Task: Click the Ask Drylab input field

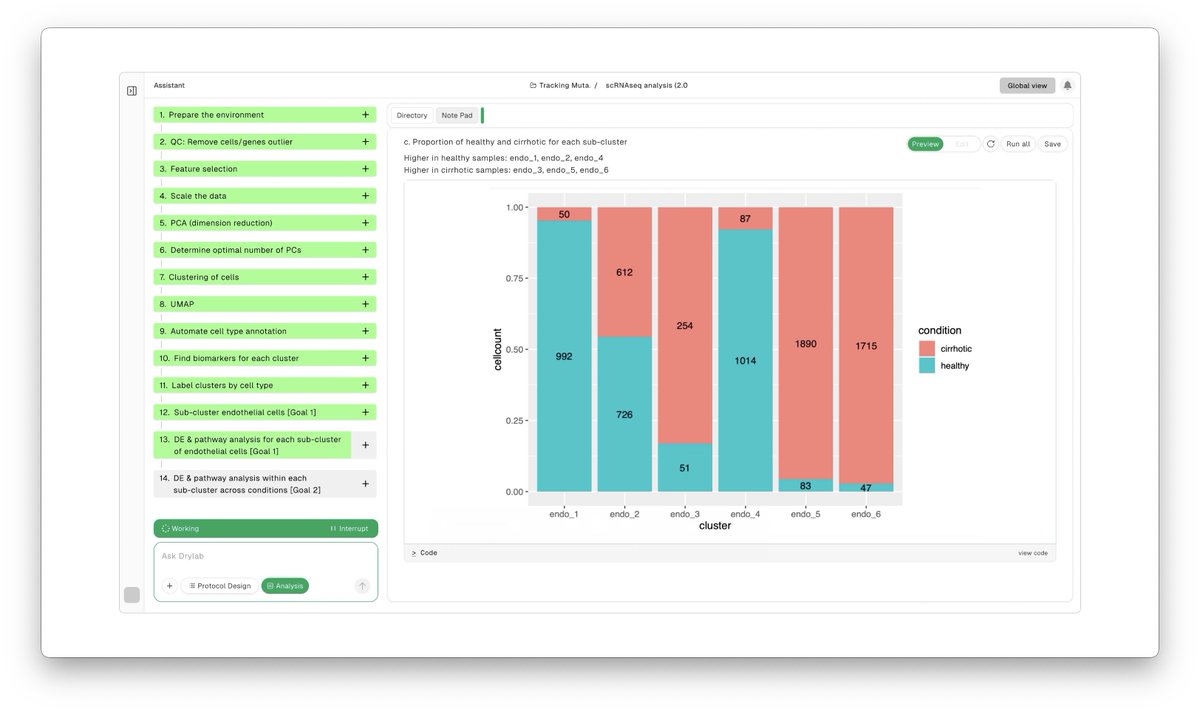Action: [265, 557]
